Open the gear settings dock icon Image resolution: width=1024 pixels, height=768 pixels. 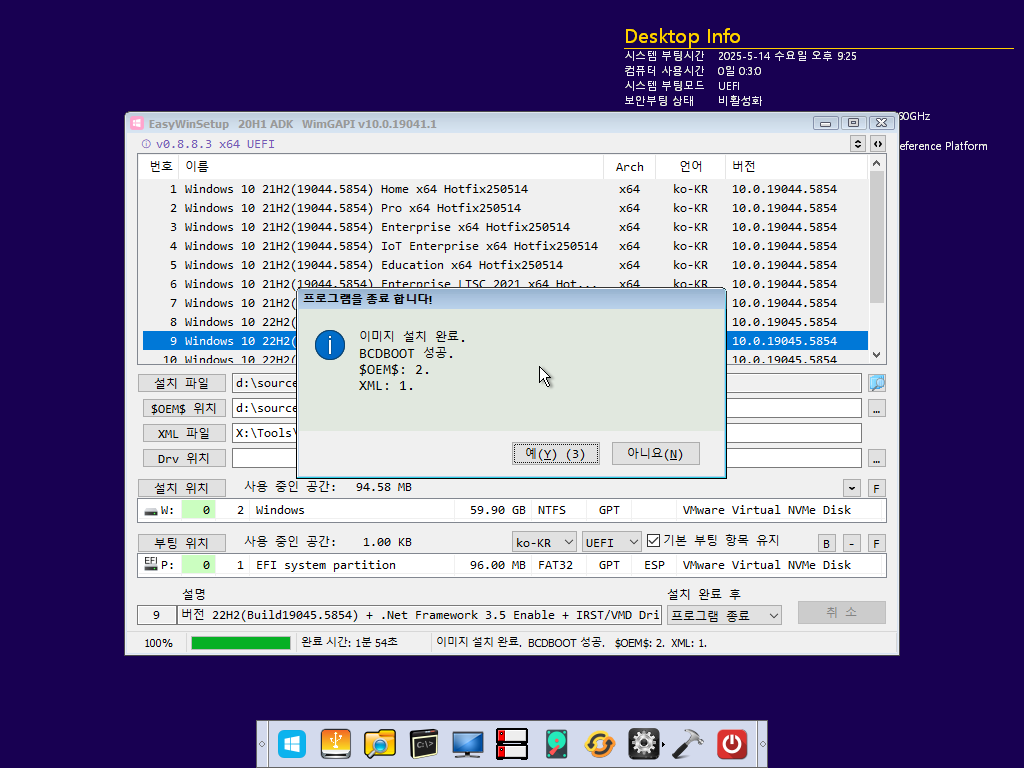(x=643, y=744)
